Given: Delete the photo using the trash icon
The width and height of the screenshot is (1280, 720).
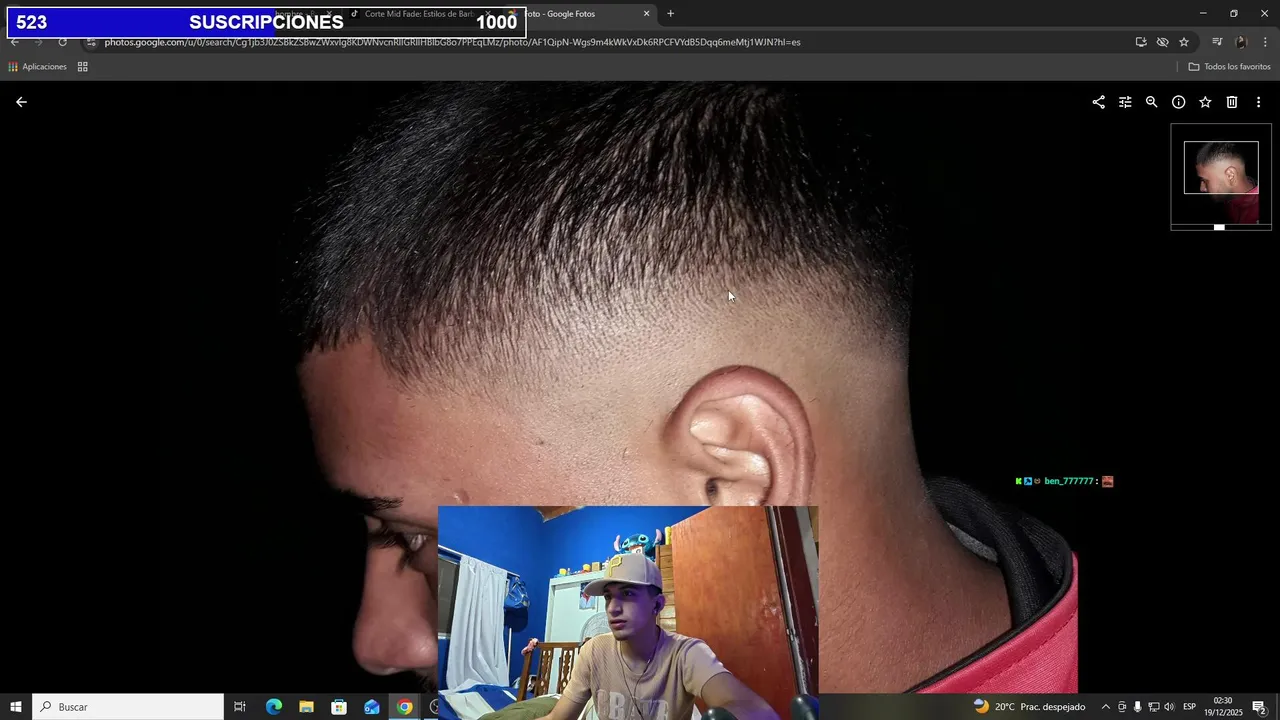Looking at the screenshot, I should tap(1232, 102).
